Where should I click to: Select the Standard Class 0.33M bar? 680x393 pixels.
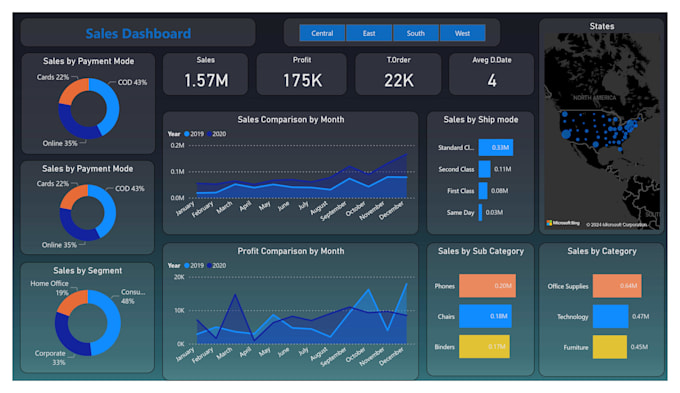[x=496, y=147]
